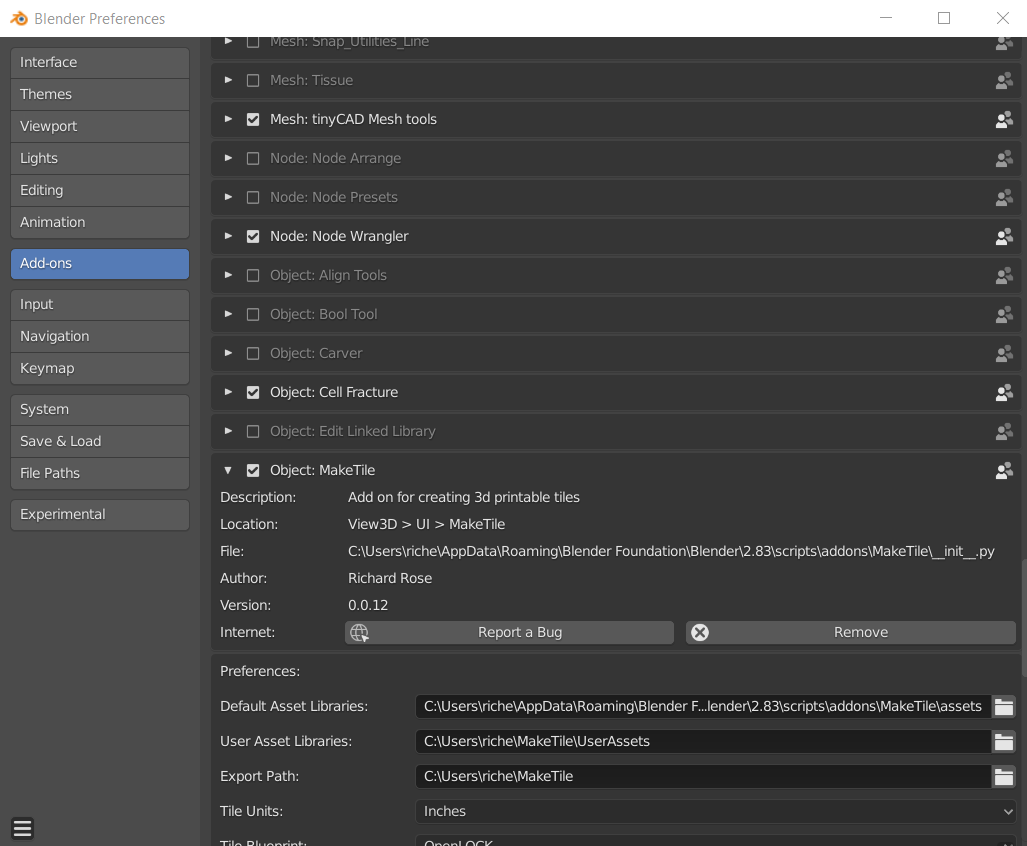Go to Navigation preferences
Screen dimensions: 1027x846
[x=100, y=337]
